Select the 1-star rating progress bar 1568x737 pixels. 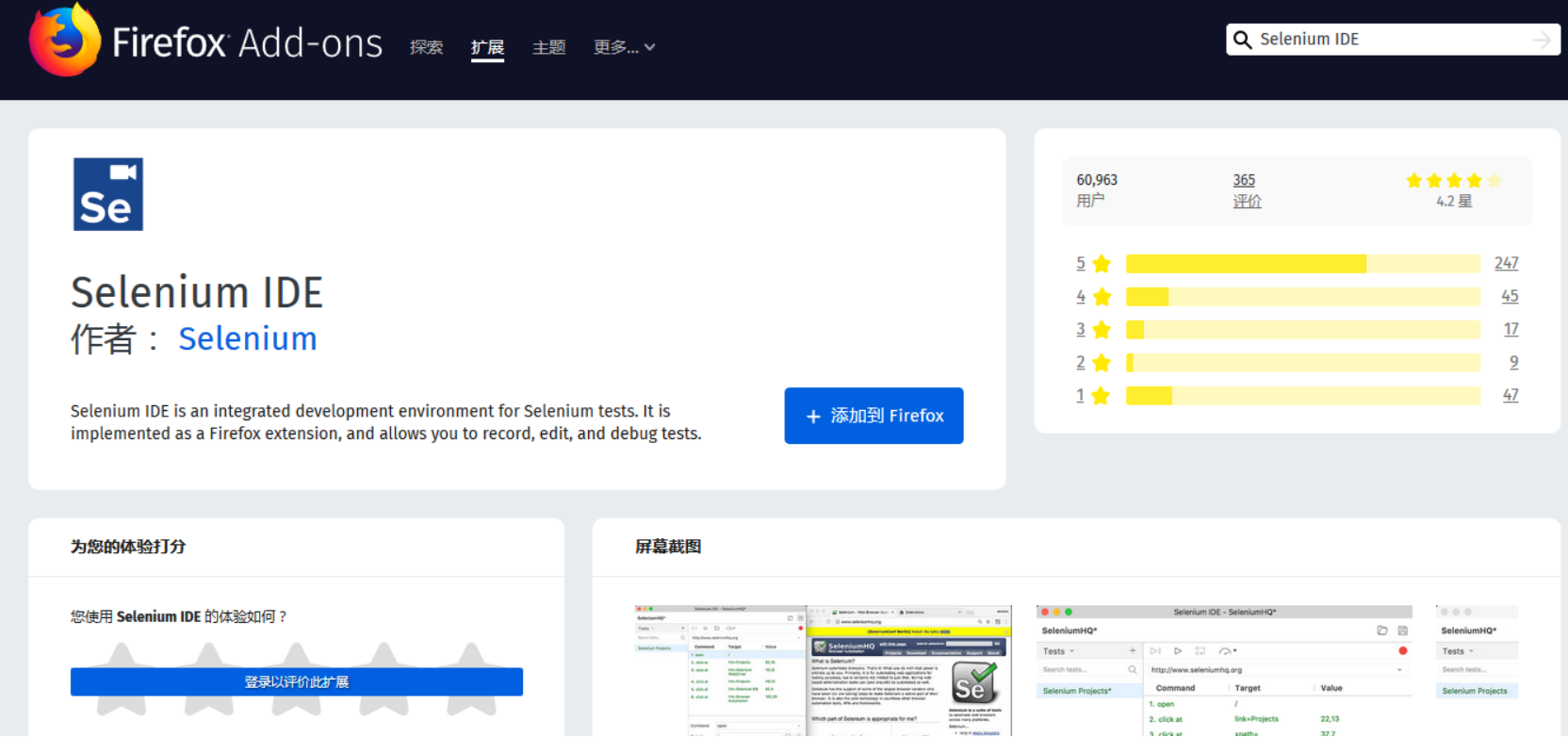tap(1303, 396)
